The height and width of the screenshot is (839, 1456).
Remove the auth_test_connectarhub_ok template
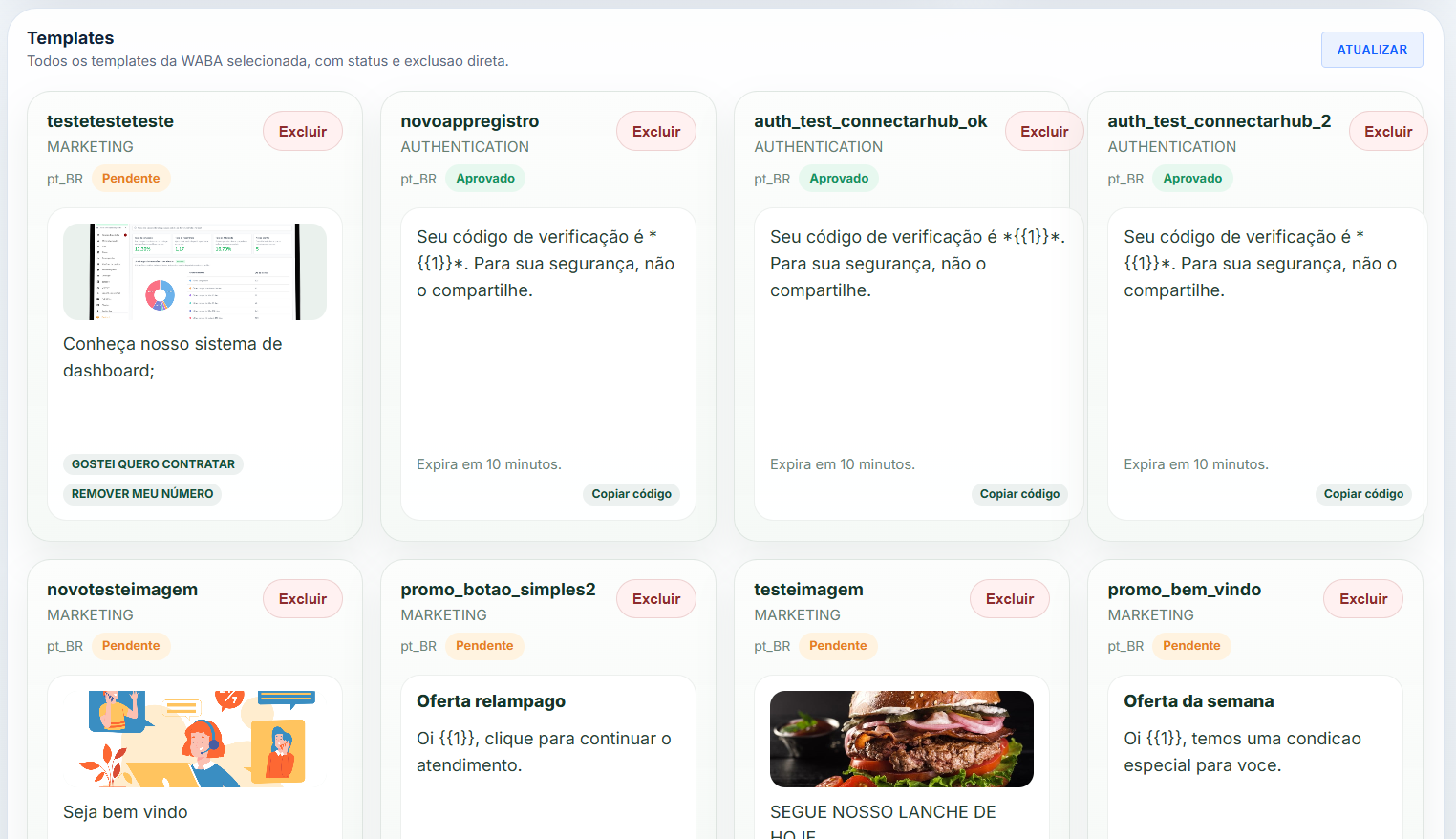1043,132
